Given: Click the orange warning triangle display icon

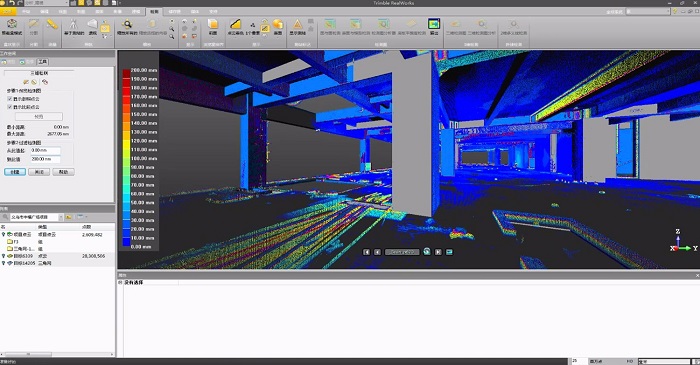Looking at the screenshot, I should (x=298, y=24).
